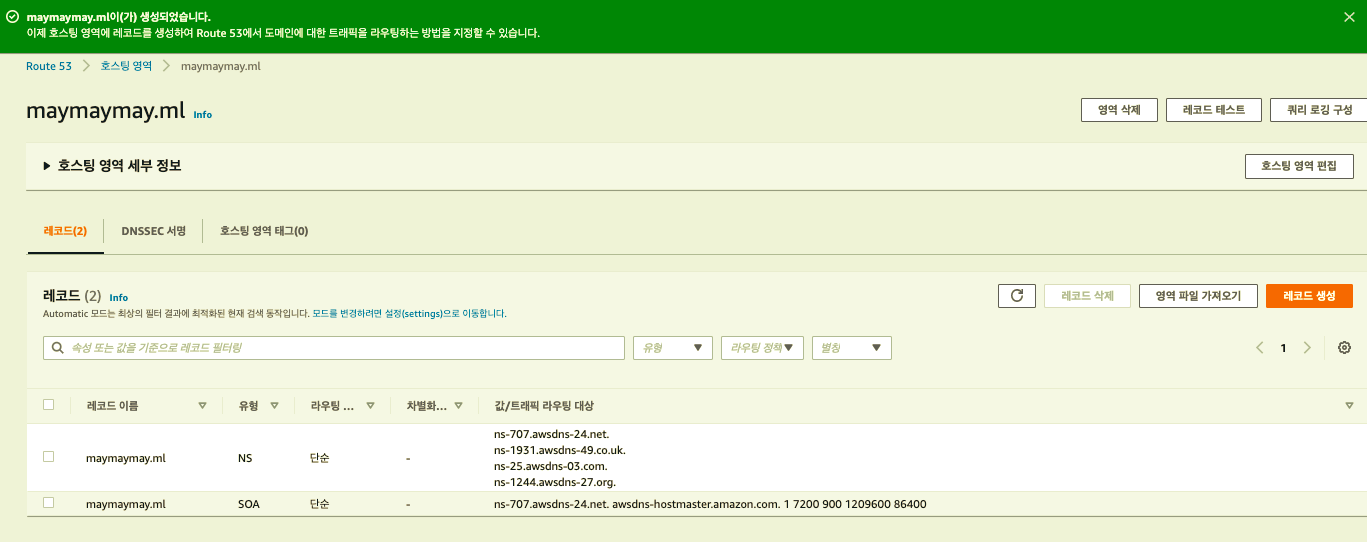
Task: Open Route 53 breadcrumb link
Action: click(x=49, y=66)
